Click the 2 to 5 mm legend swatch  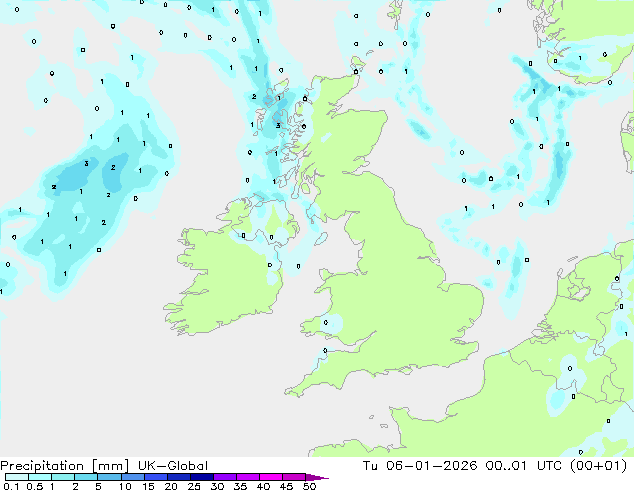click(86, 477)
